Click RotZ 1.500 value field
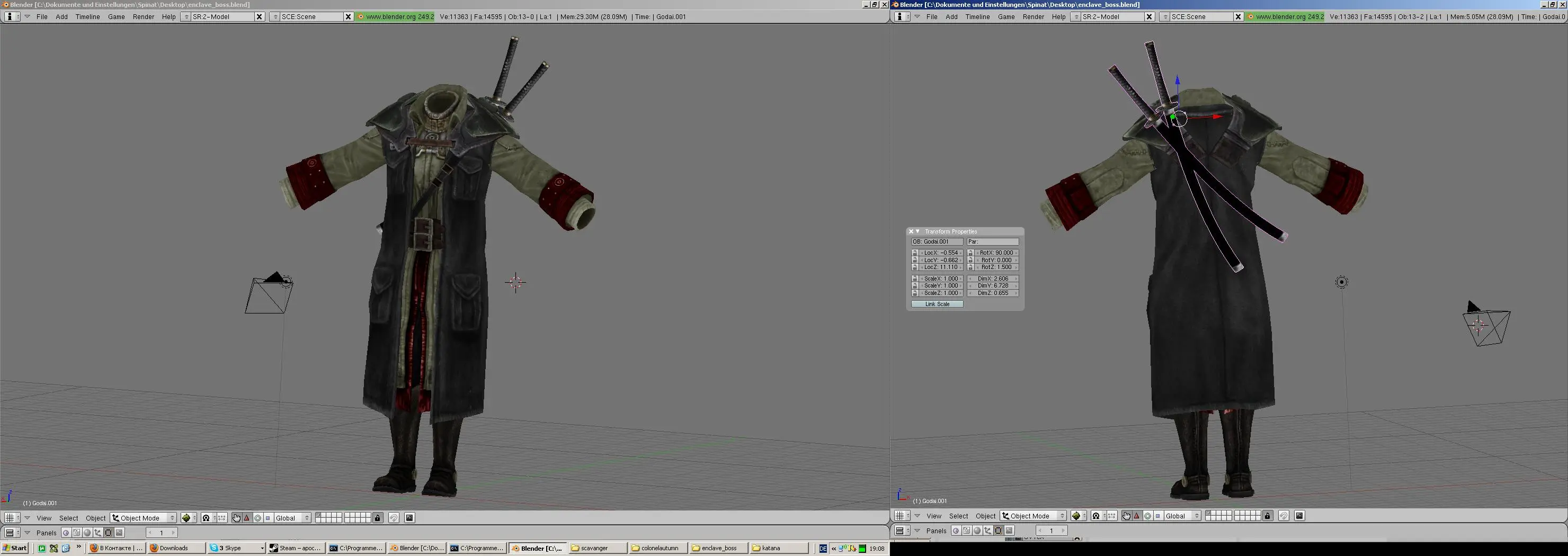Screen dimensions: 1568x556 996,267
